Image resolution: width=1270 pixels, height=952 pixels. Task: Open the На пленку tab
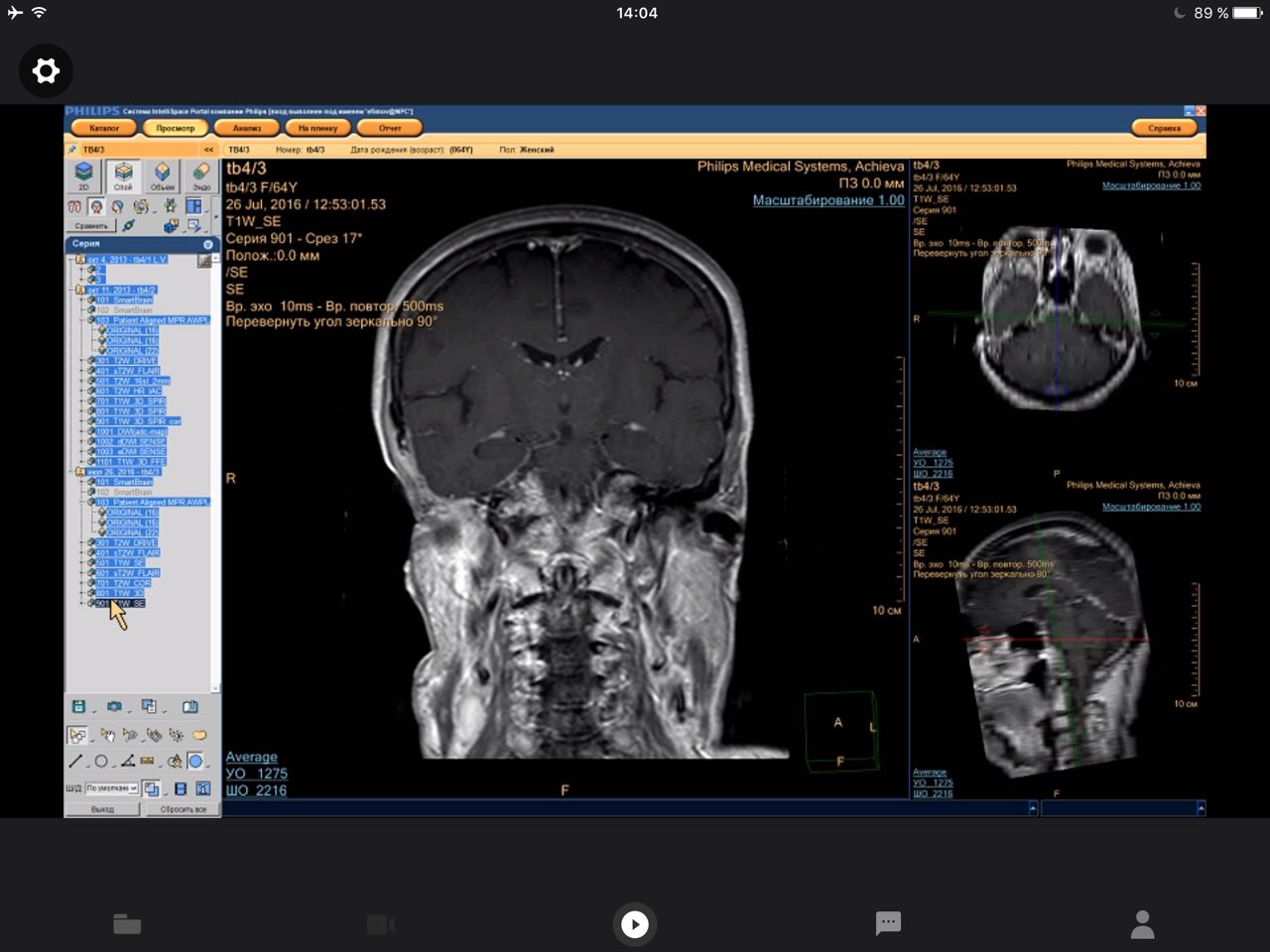click(318, 128)
